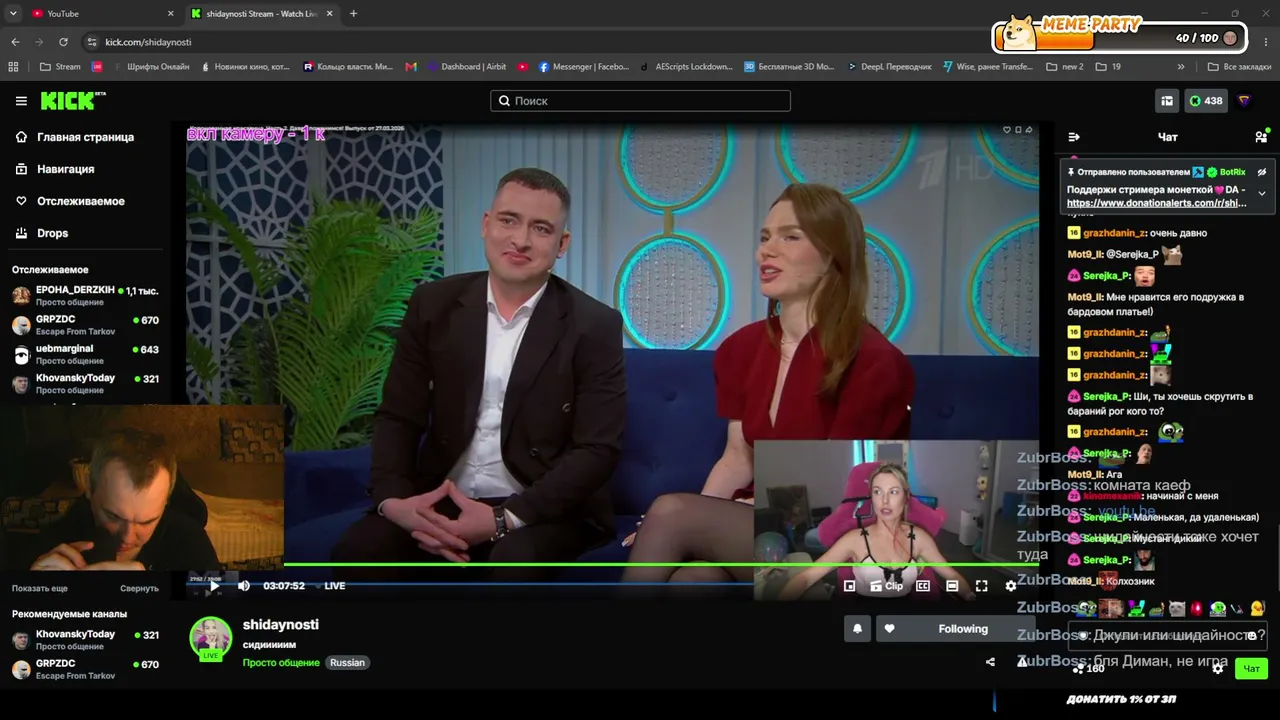Image resolution: width=1280 pixels, height=720 pixels.
Task: Open the Kick hamburger sidebar menu
Action: 21,101
